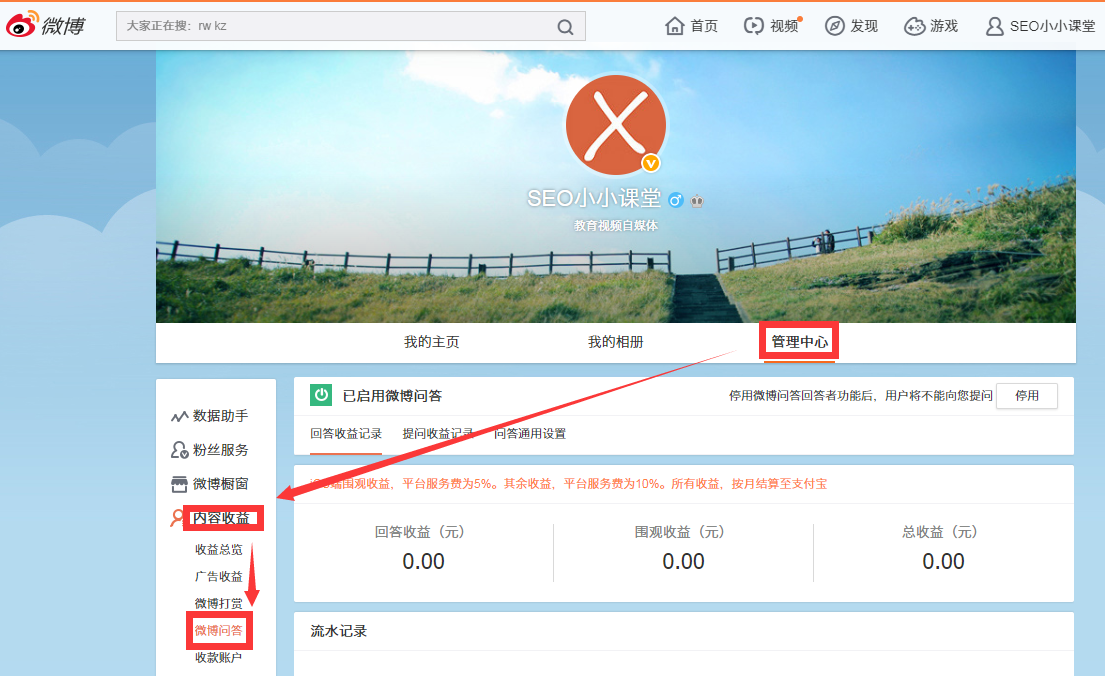Select 提问收益记录 tab
This screenshot has width=1105, height=676.
click(438, 434)
